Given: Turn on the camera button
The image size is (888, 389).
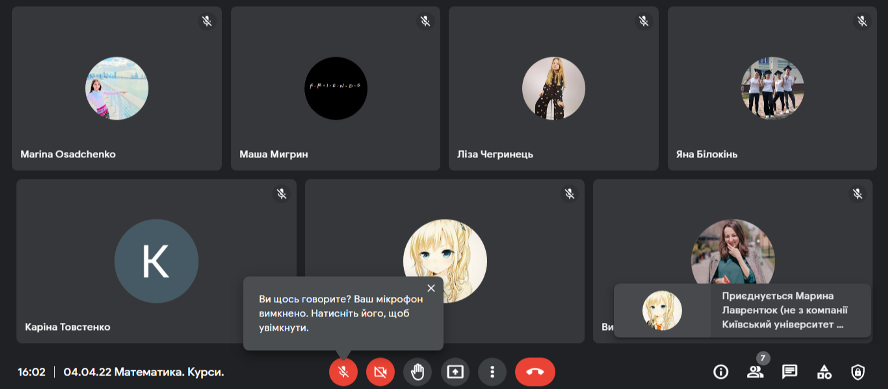Looking at the screenshot, I should tap(381, 372).
